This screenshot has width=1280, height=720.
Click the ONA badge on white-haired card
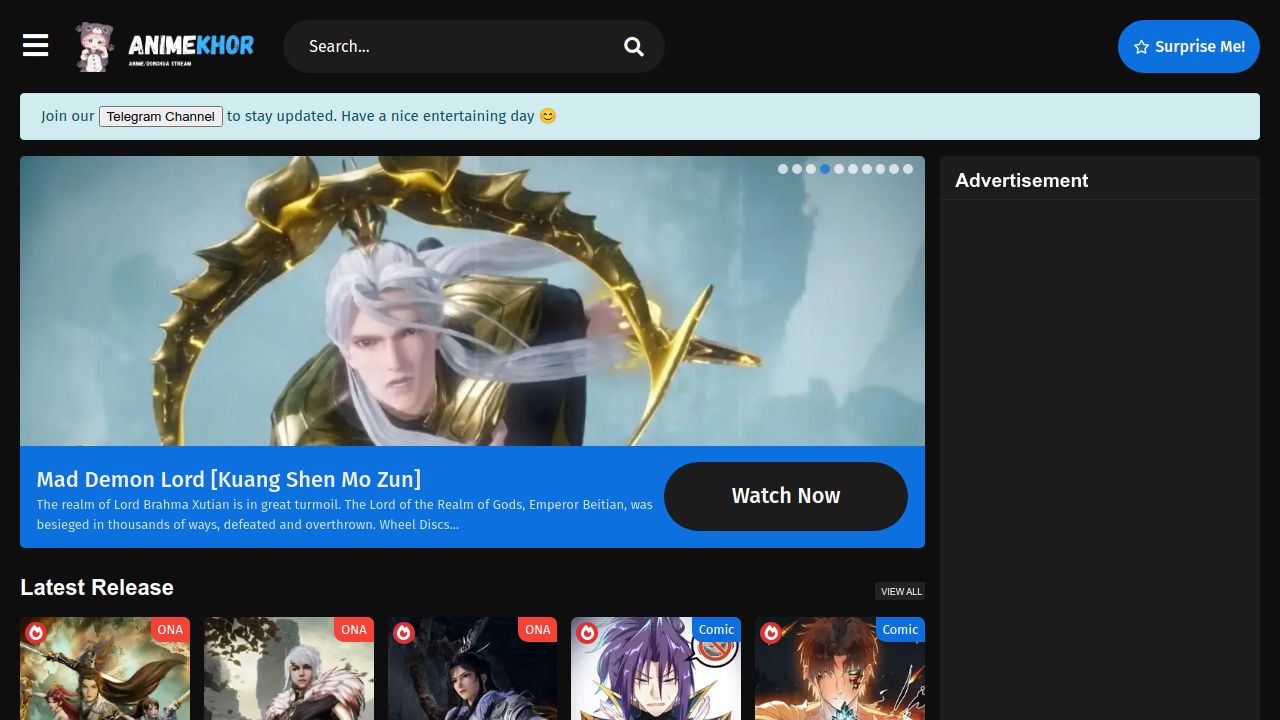point(354,629)
